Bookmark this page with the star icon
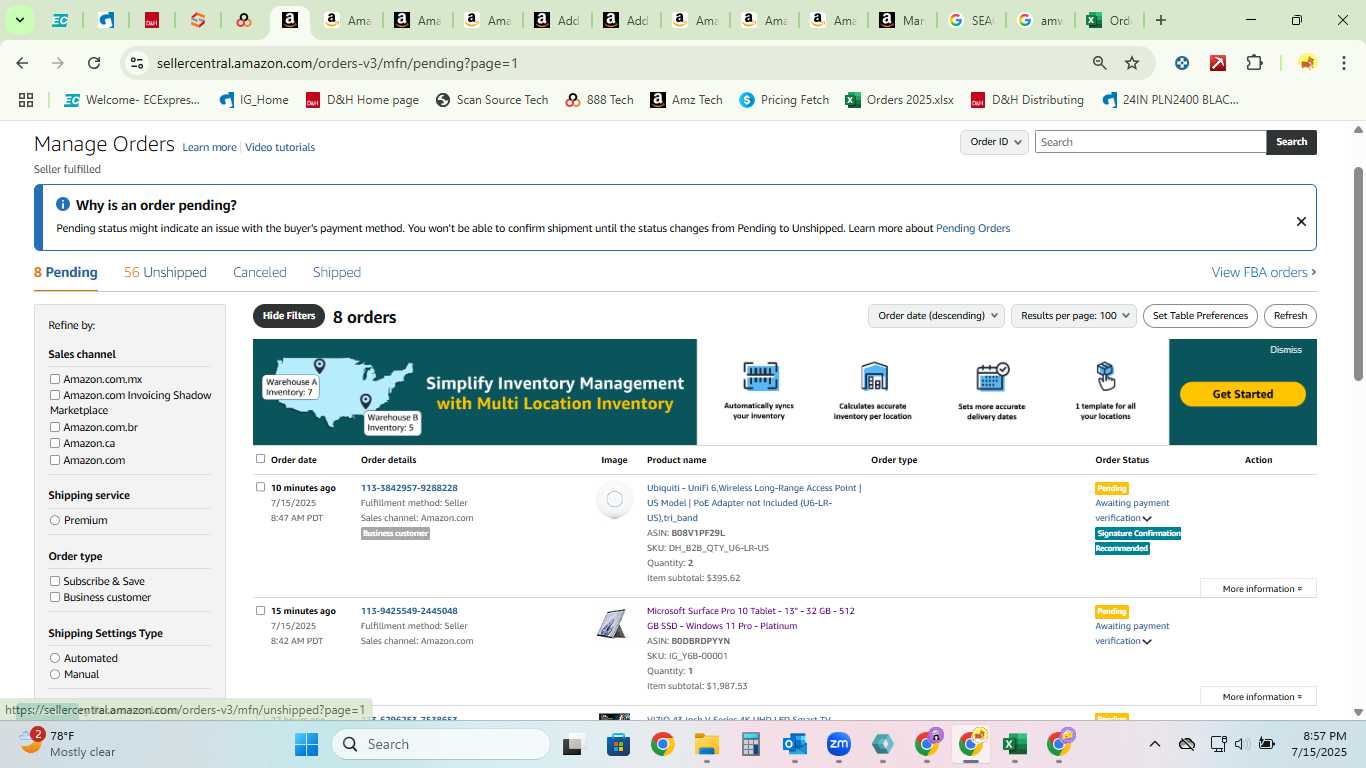Viewport: 1366px width, 768px height. click(1132, 63)
